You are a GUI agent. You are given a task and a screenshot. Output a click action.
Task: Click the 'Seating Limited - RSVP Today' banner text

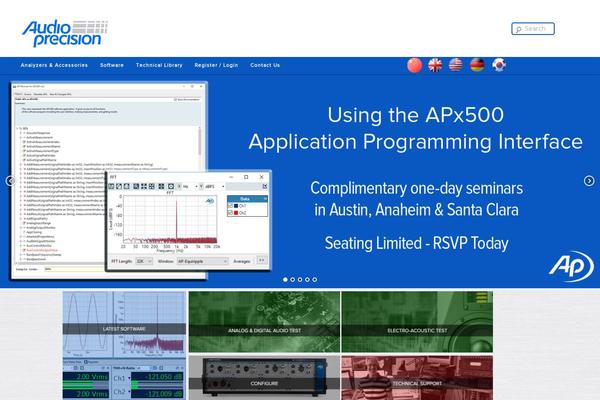416,243
